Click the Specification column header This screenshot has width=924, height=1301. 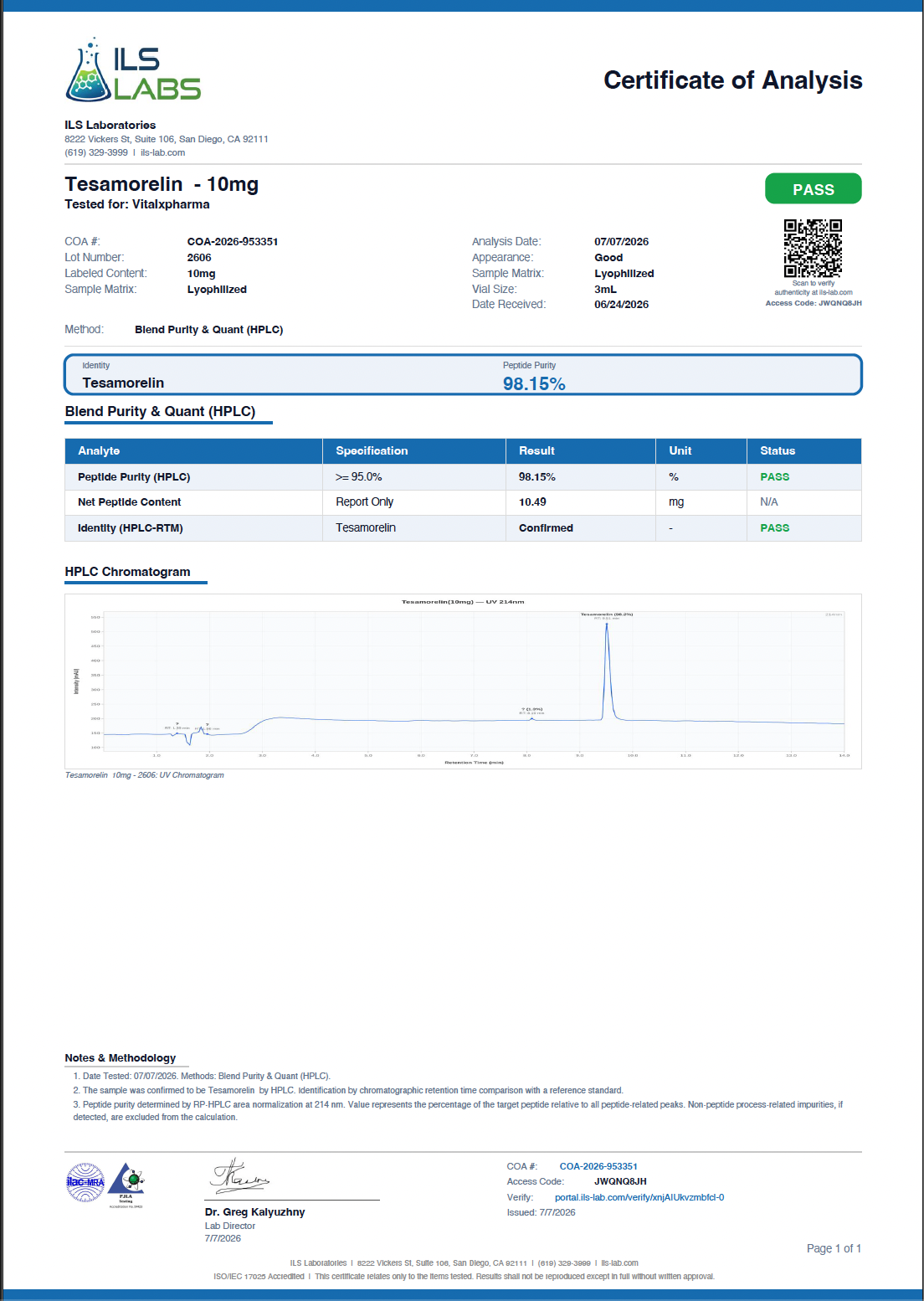tap(372, 450)
